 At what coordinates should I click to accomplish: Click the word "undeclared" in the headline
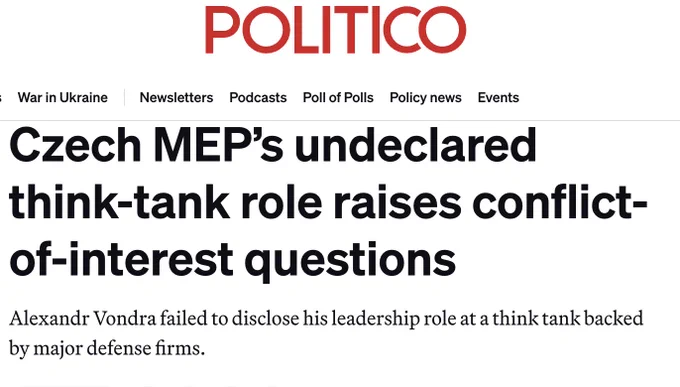(415, 145)
